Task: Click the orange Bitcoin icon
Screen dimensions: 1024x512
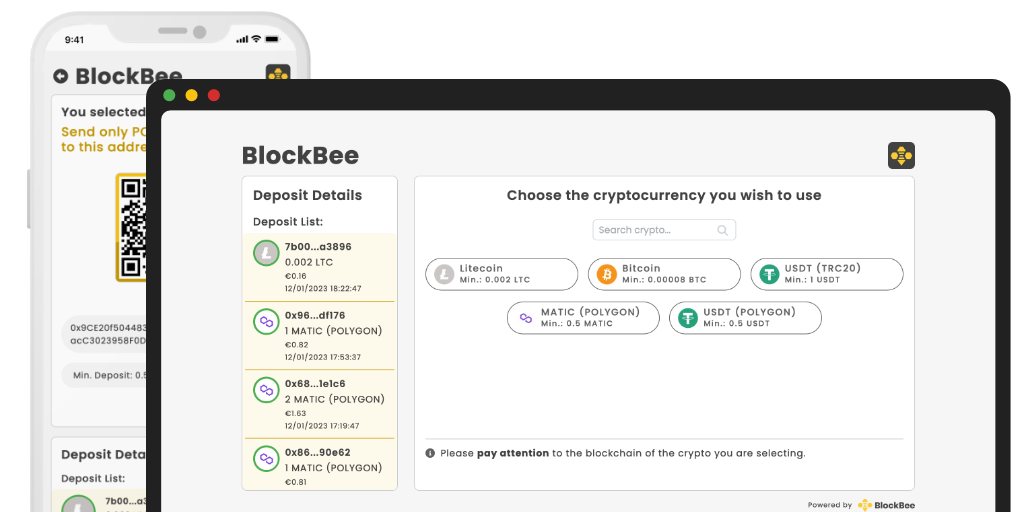Action: click(607, 274)
